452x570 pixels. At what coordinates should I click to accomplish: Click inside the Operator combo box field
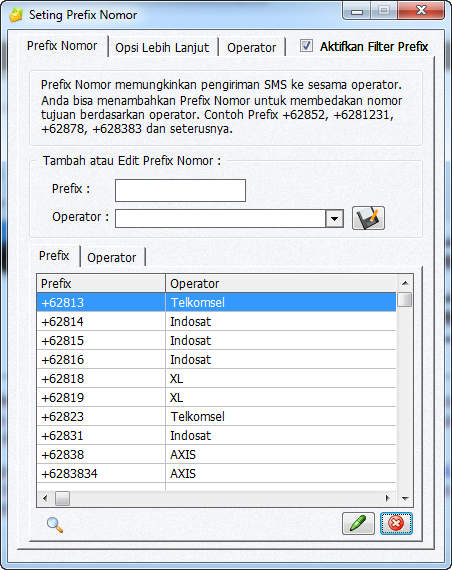(220, 218)
